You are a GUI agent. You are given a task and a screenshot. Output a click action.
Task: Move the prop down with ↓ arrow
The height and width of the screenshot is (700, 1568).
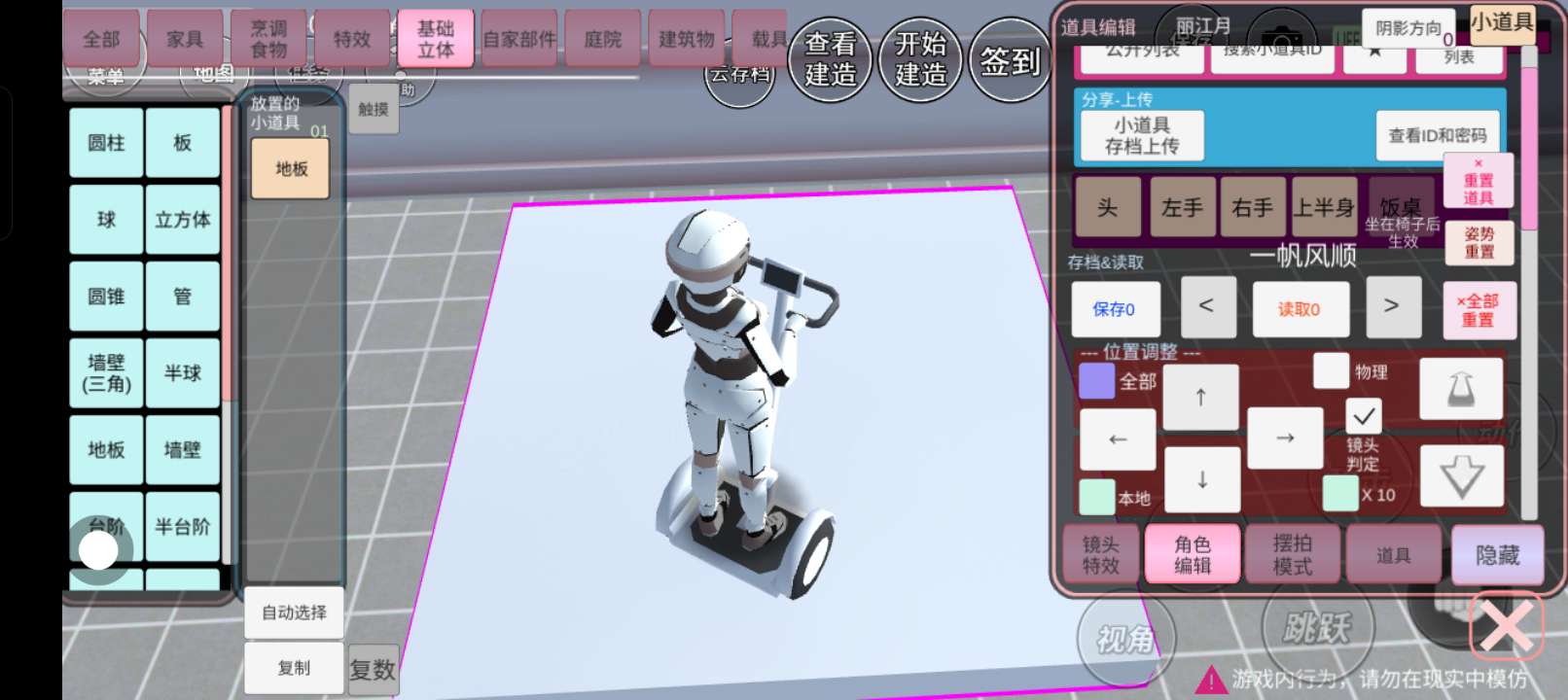click(x=1202, y=479)
